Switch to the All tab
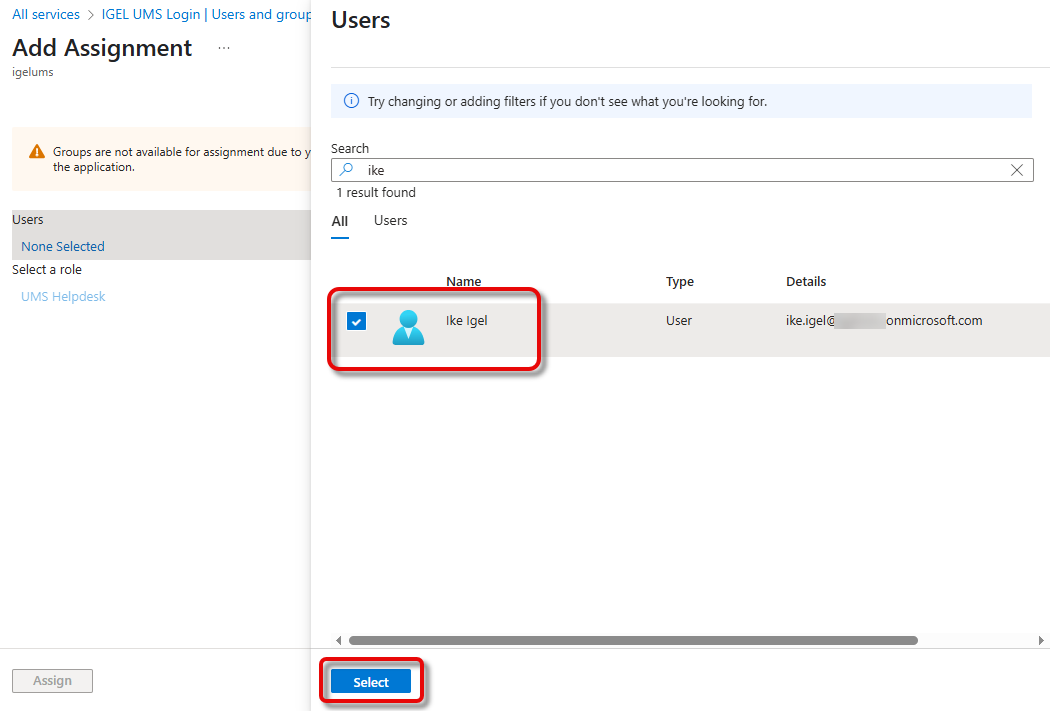1050x711 pixels. point(340,221)
